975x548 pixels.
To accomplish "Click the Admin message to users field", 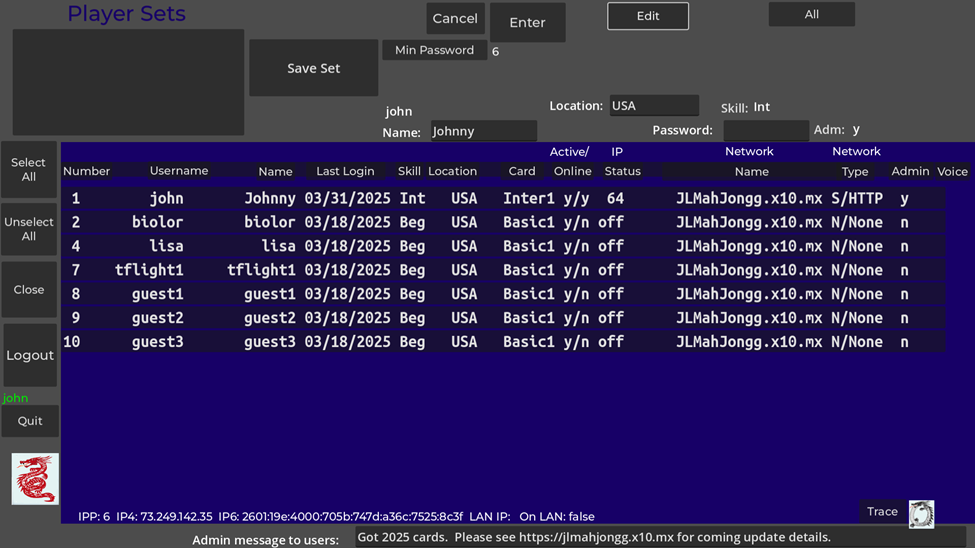I will (x=660, y=538).
